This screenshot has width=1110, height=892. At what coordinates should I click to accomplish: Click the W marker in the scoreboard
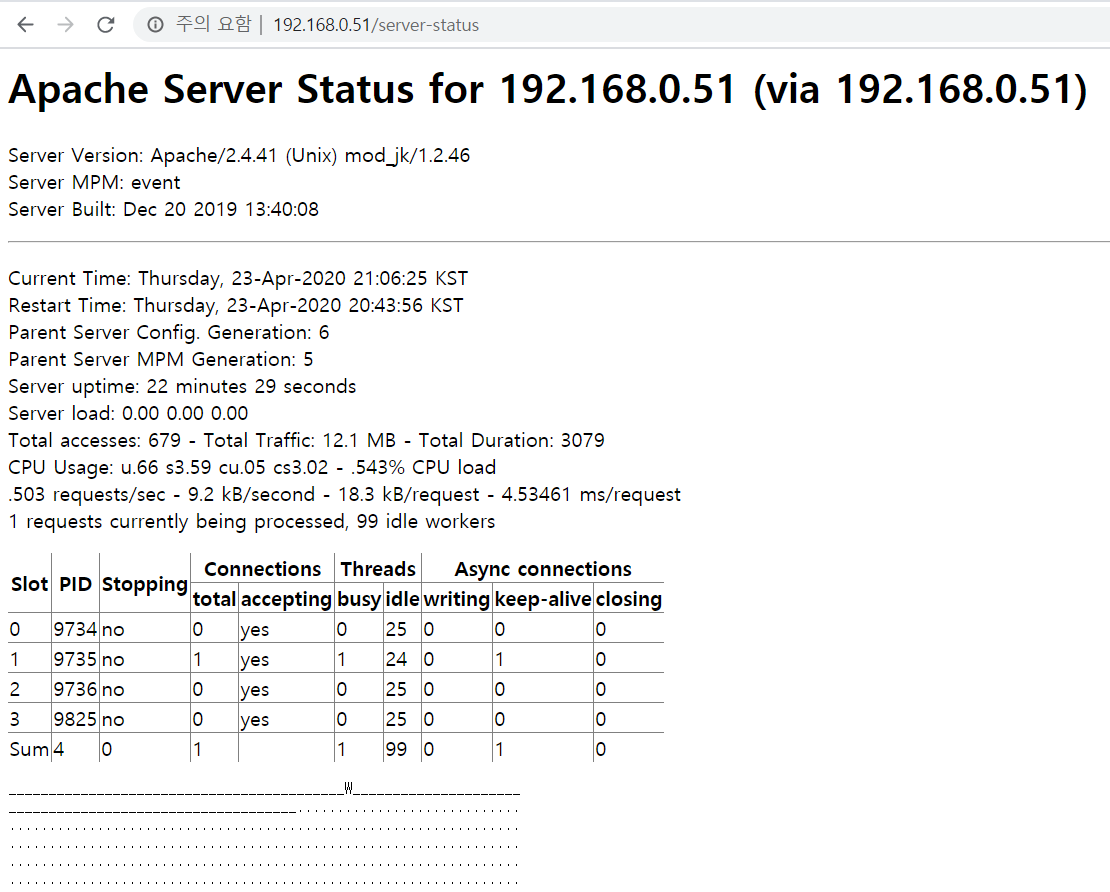point(348,787)
